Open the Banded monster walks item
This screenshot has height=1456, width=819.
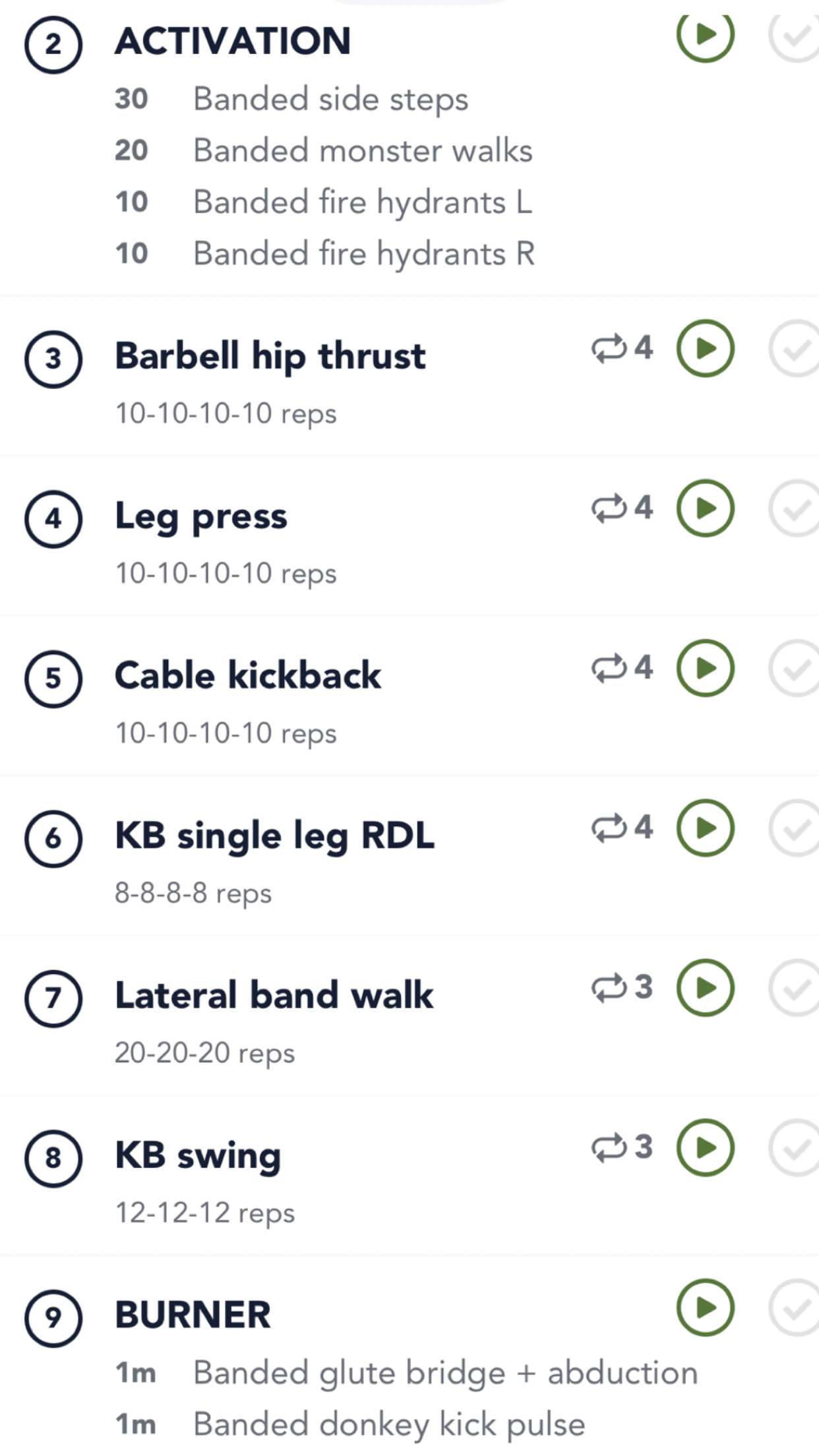click(x=362, y=151)
